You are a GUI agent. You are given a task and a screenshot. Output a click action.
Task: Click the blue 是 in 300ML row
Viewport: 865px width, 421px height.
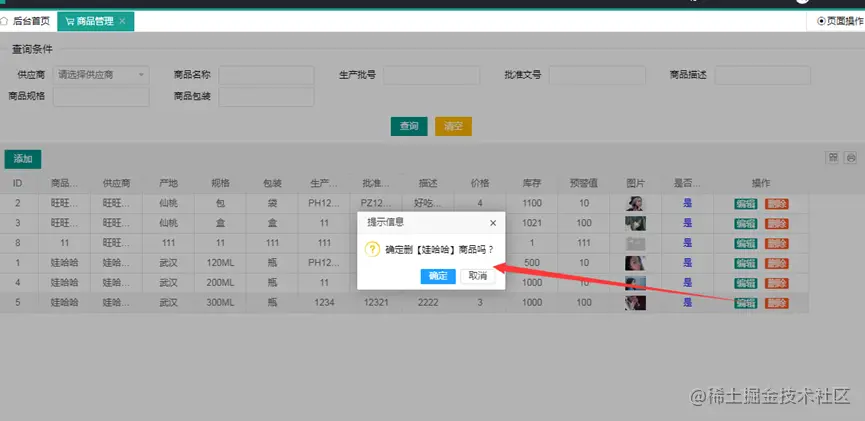click(687, 302)
